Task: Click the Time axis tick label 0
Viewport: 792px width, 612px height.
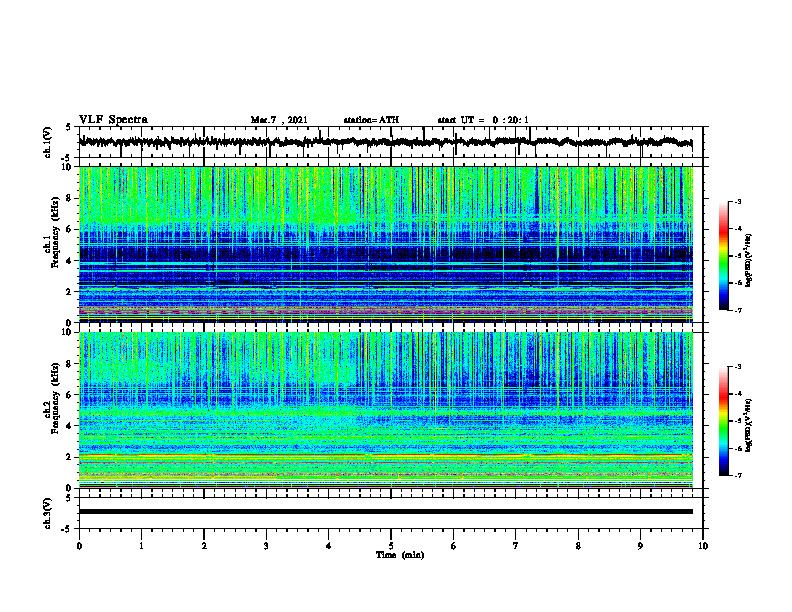Action: 79,546
